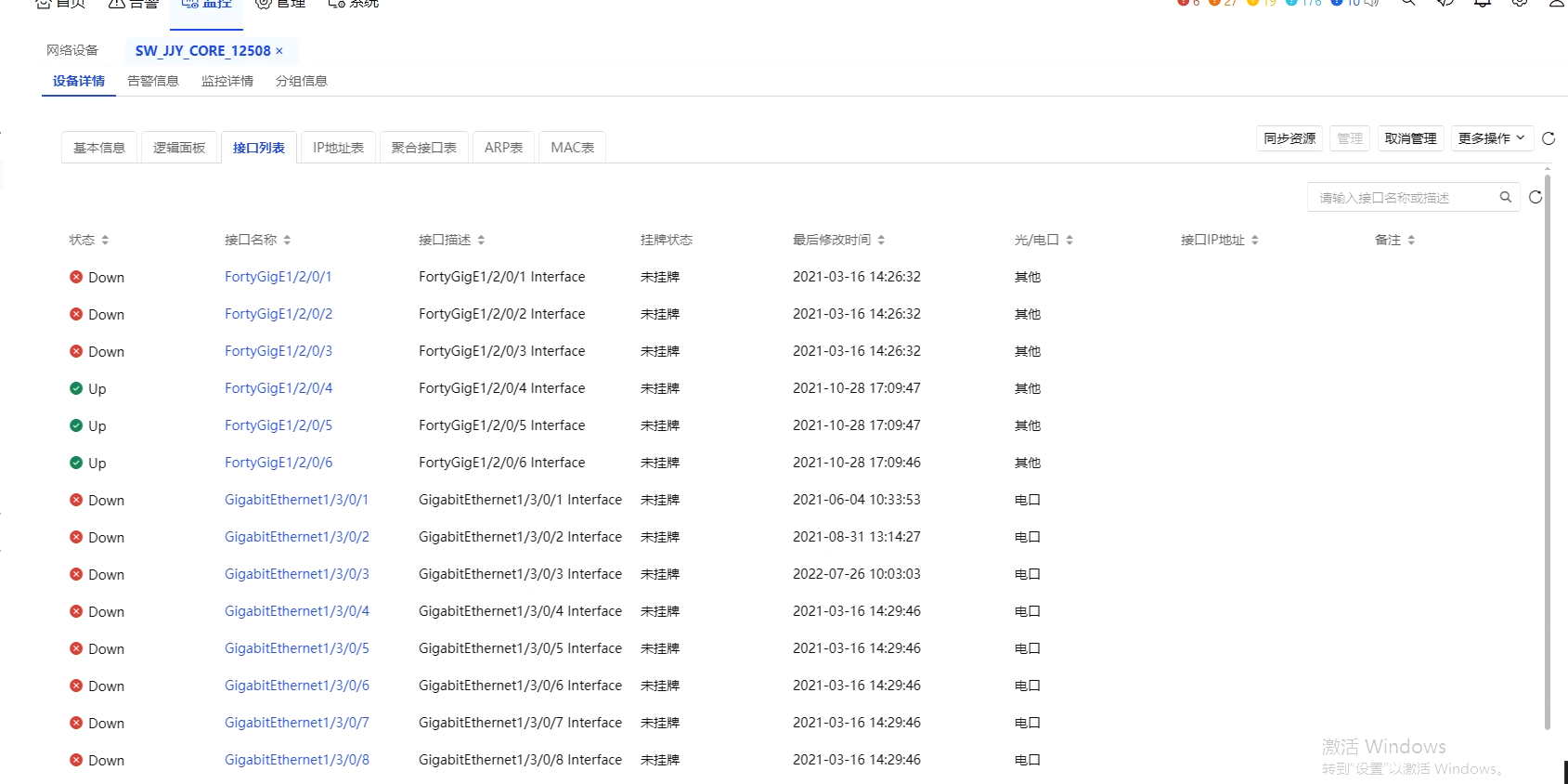Click the interface name search input field

click(x=1402, y=198)
